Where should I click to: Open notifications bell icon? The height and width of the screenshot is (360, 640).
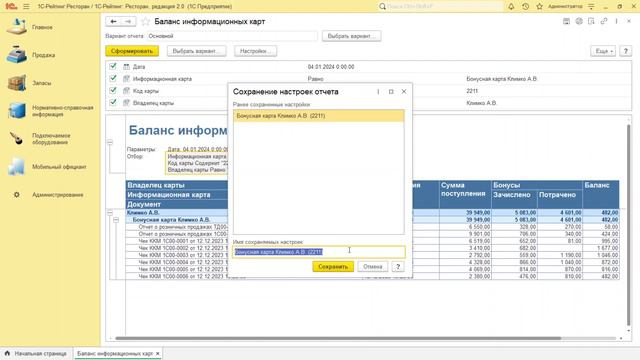click(x=511, y=7)
